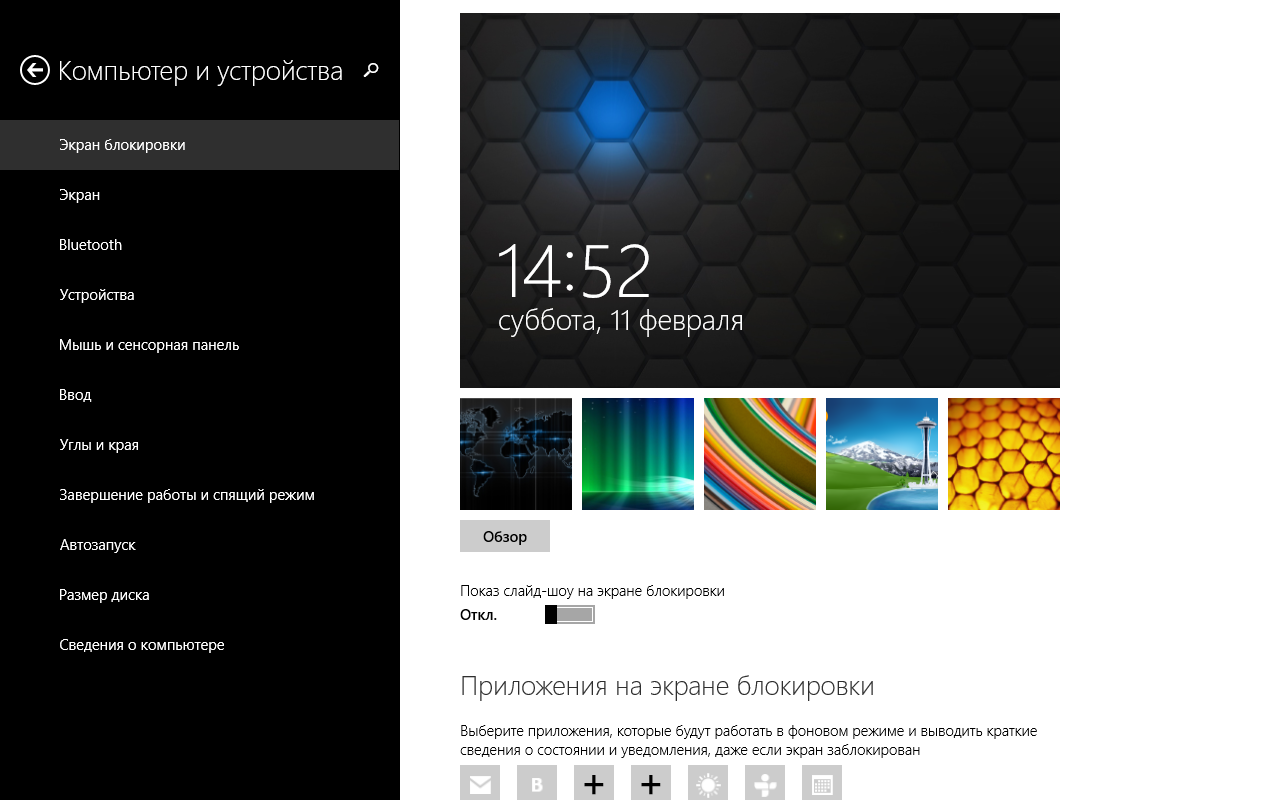The image size is (1280, 800).
Task: Open the 'Устройства' settings section
Action: 200,295
